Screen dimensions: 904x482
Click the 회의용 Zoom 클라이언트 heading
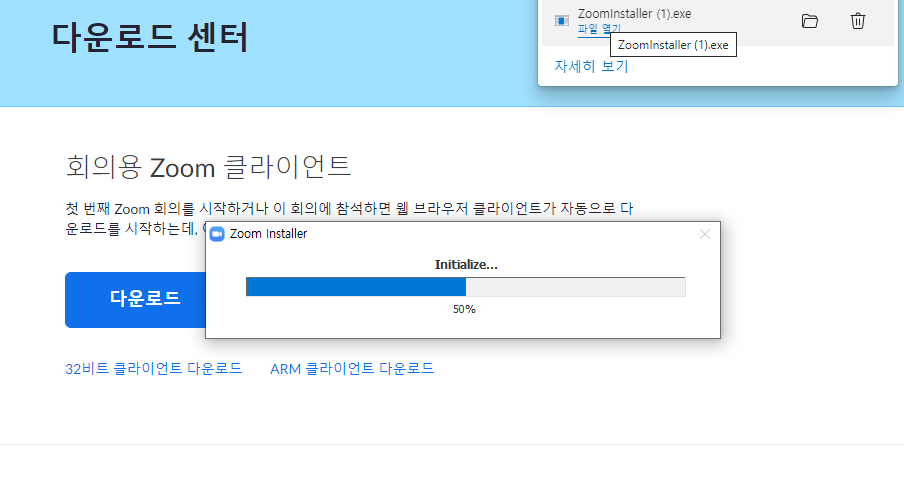pyautogui.click(x=208, y=167)
